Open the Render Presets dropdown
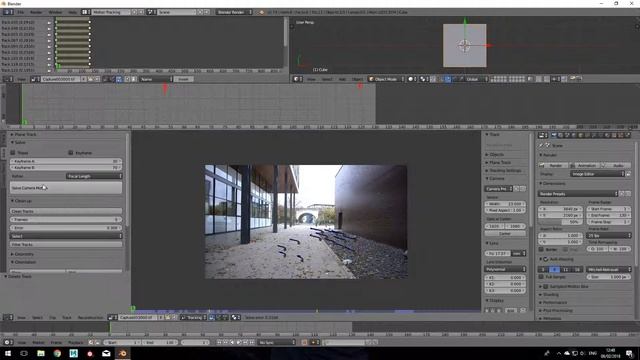Viewport: 640px width, 360px height. click(578, 193)
